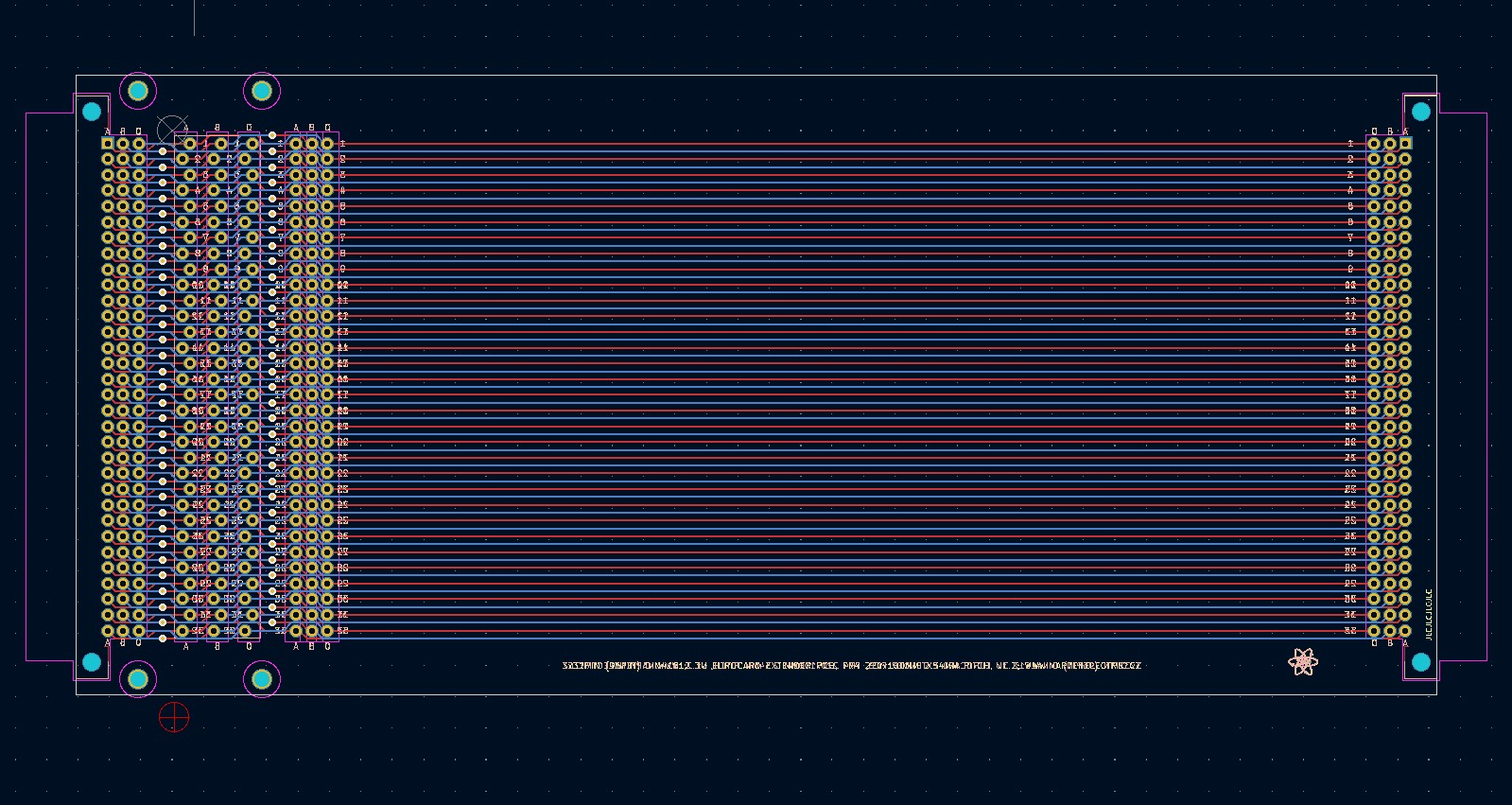Select the grid origin crossed-circle marker
Viewport: 1512px width, 805px height.
click(x=171, y=131)
